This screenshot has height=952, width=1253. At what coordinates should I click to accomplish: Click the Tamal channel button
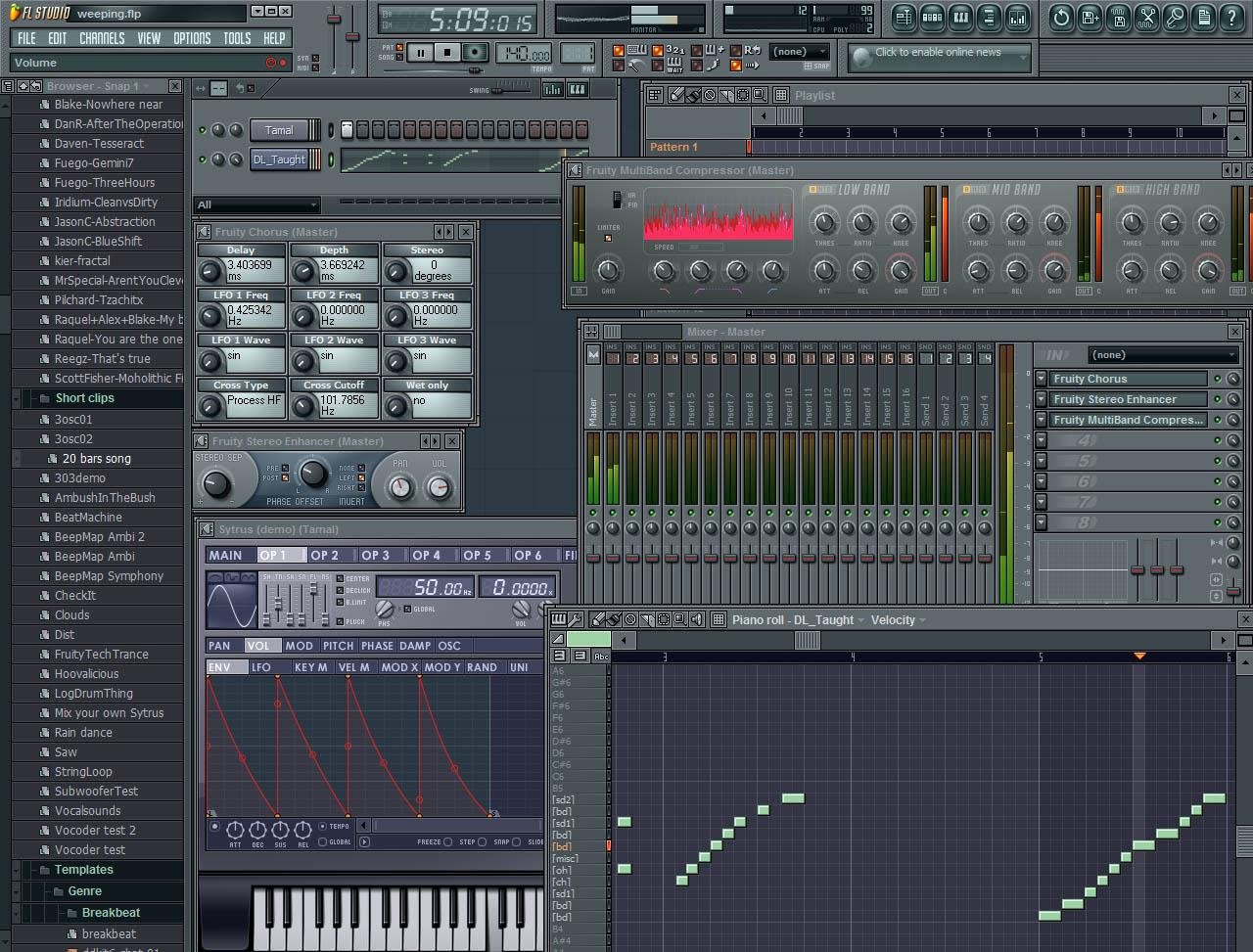click(x=279, y=130)
